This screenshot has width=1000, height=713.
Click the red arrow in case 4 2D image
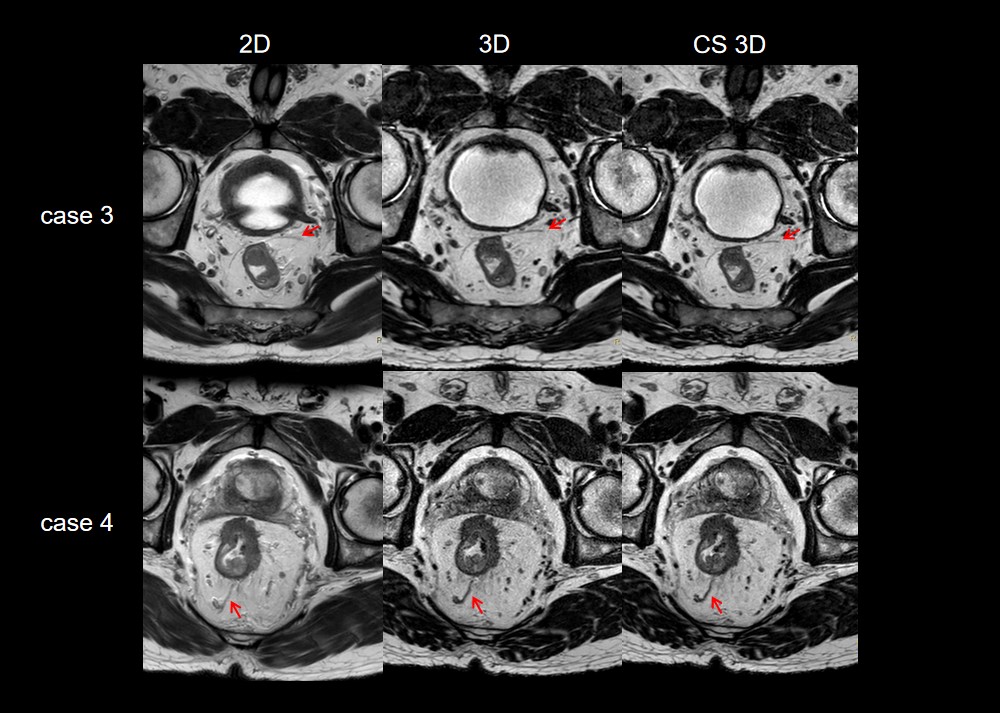234,607
